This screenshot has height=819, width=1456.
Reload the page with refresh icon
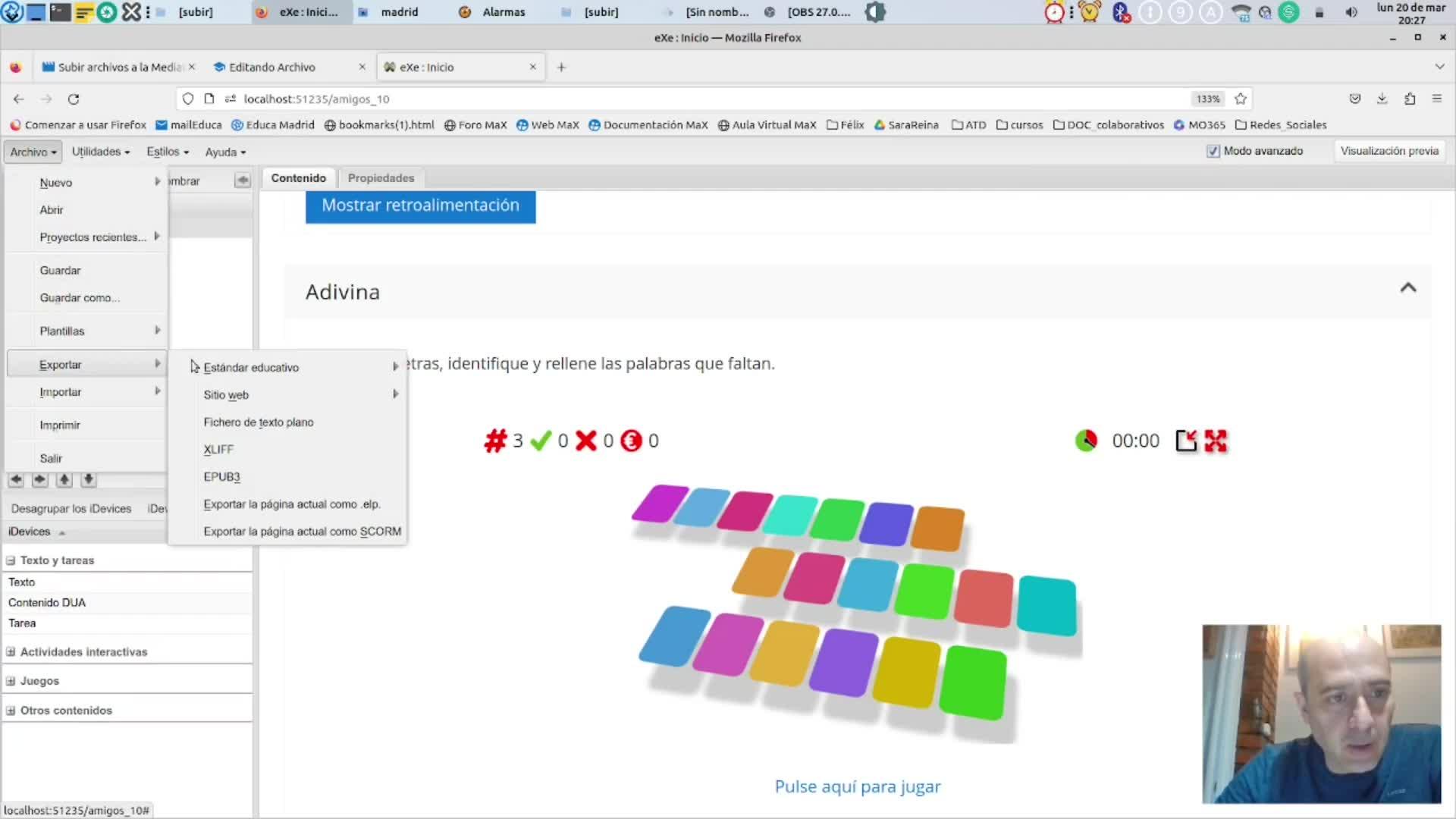click(74, 99)
